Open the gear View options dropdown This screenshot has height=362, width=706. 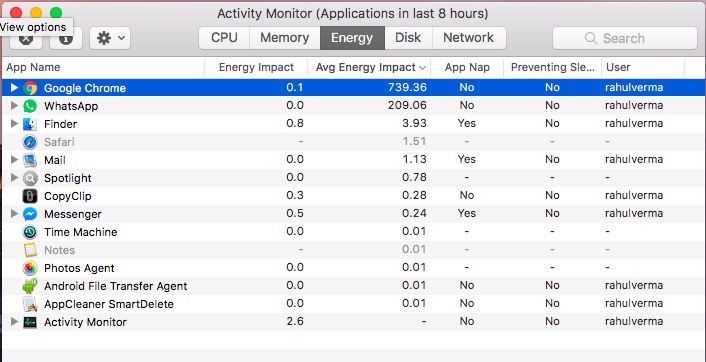tap(110, 38)
